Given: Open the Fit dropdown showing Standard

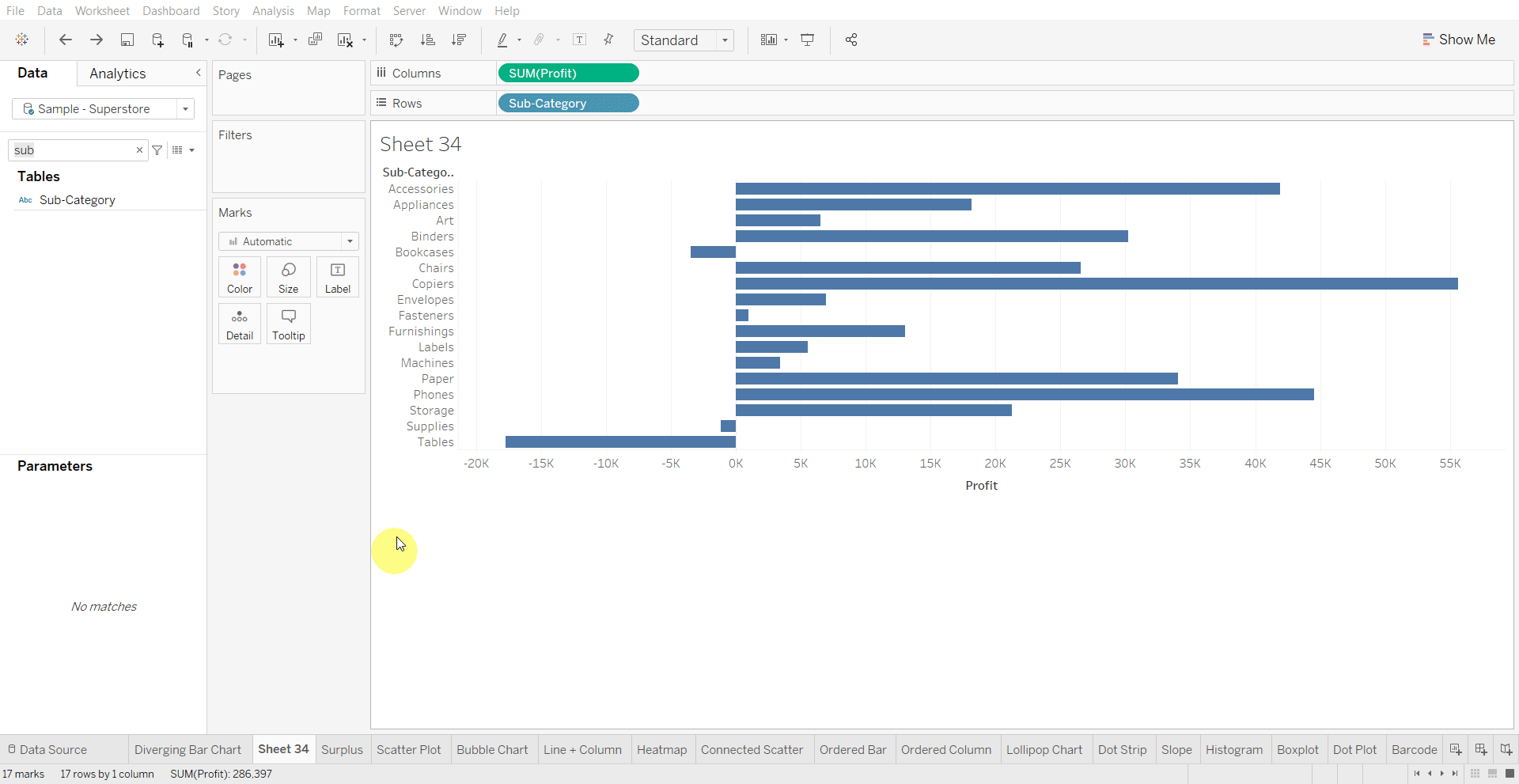Looking at the screenshot, I should pyautogui.click(x=725, y=40).
